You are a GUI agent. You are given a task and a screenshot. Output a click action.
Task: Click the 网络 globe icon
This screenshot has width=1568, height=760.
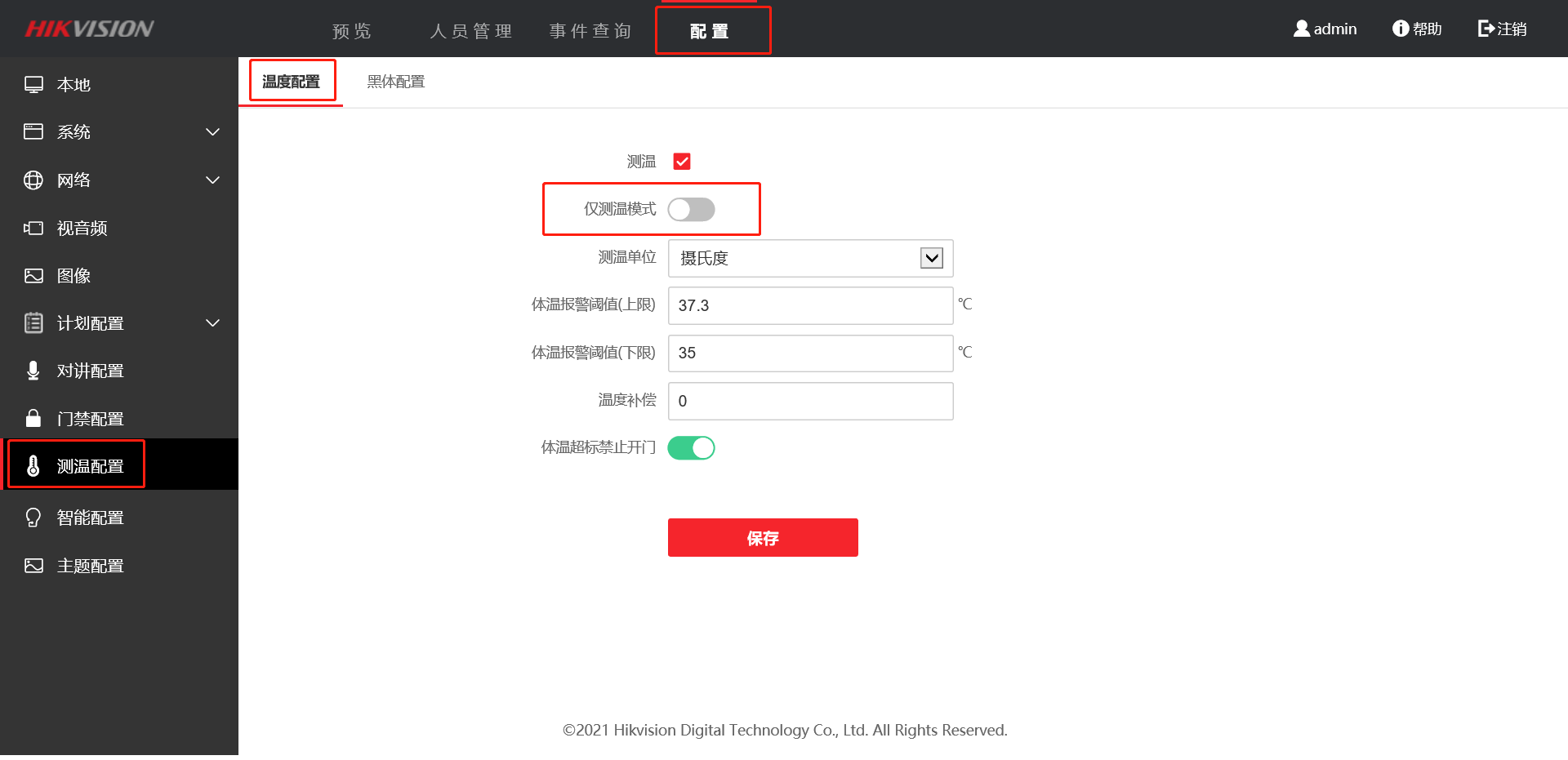point(33,180)
